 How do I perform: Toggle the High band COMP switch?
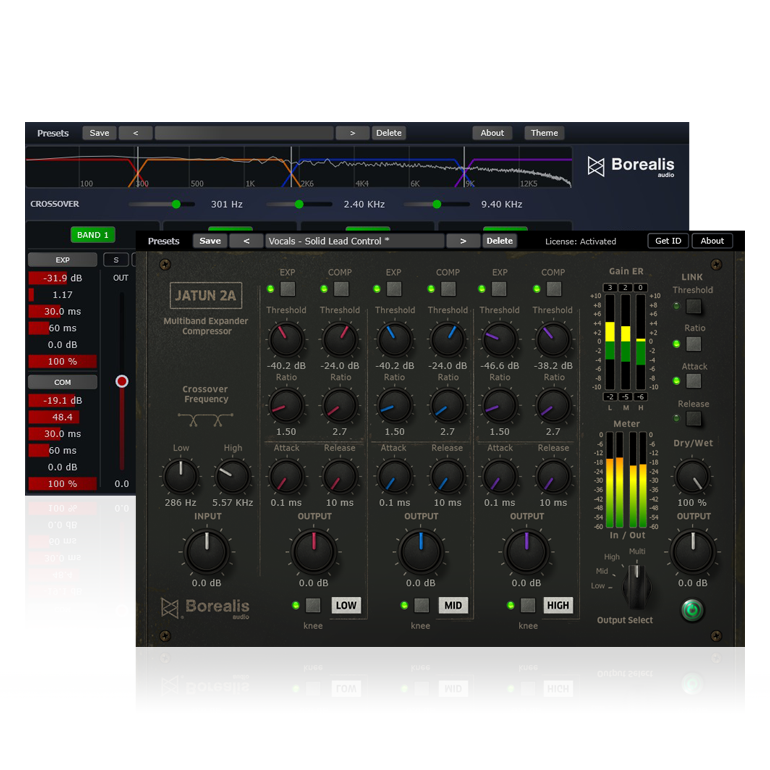tap(554, 289)
